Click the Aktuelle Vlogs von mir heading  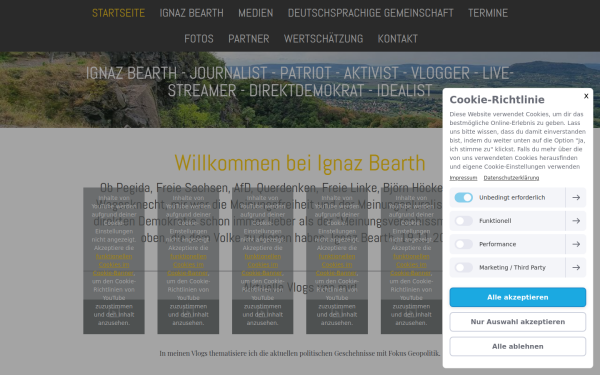click(300, 287)
